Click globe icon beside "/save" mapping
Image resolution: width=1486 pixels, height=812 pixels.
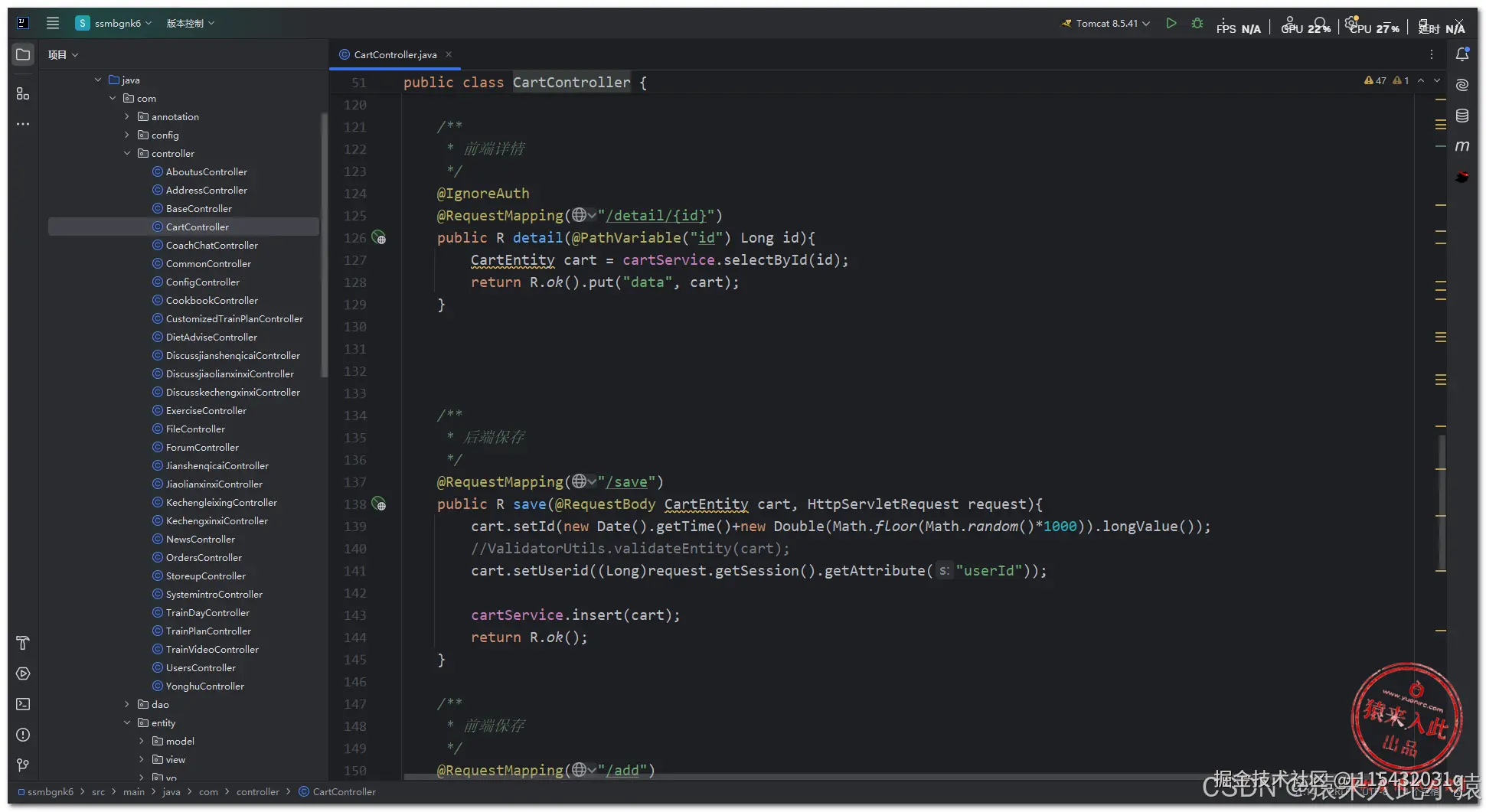coord(580,481)
